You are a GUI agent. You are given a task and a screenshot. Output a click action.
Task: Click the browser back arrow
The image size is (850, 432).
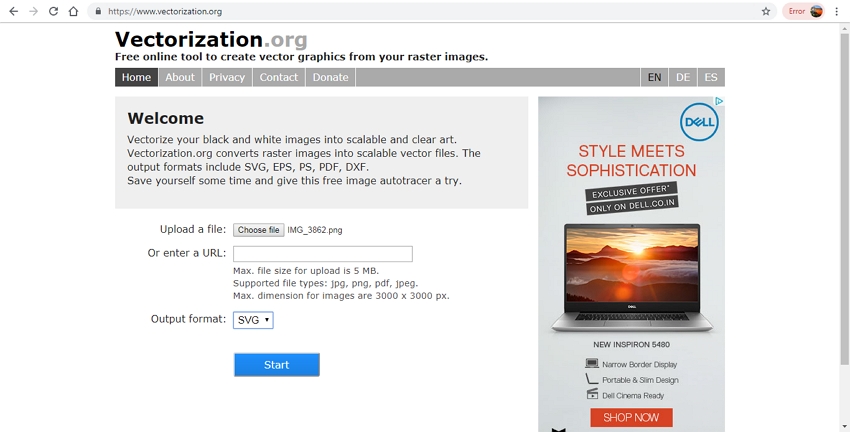13,11
